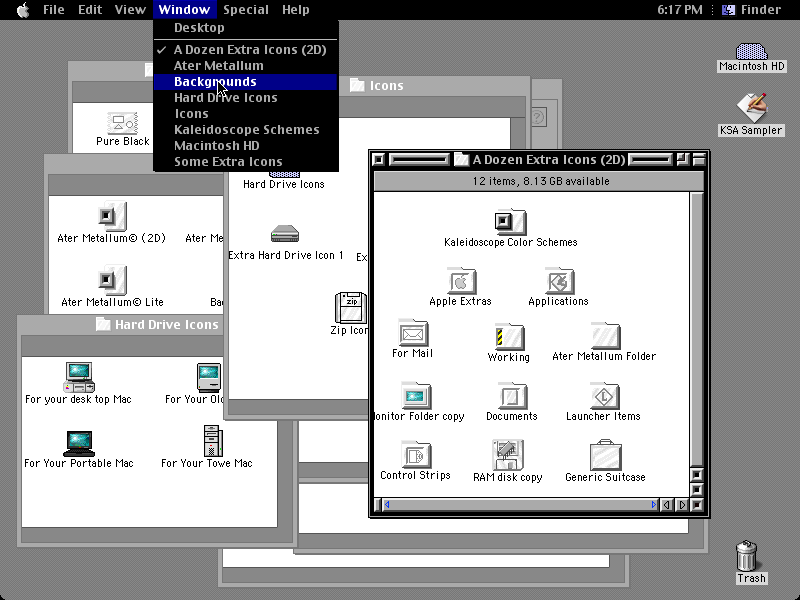Click the vertical scroll up arrow
This screenshot has width=800, height=600.
pyautogui.click(x=697, y=475)
